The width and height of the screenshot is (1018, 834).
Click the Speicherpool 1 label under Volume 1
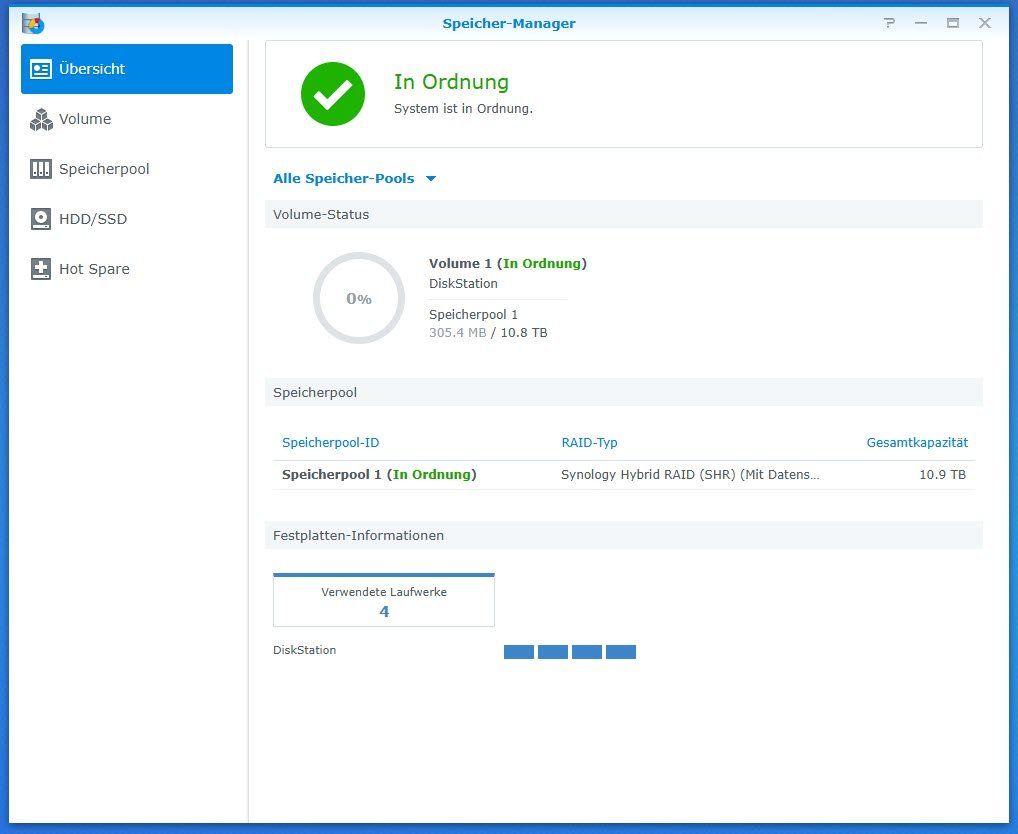pyautogui.click(x=473, y=315)
